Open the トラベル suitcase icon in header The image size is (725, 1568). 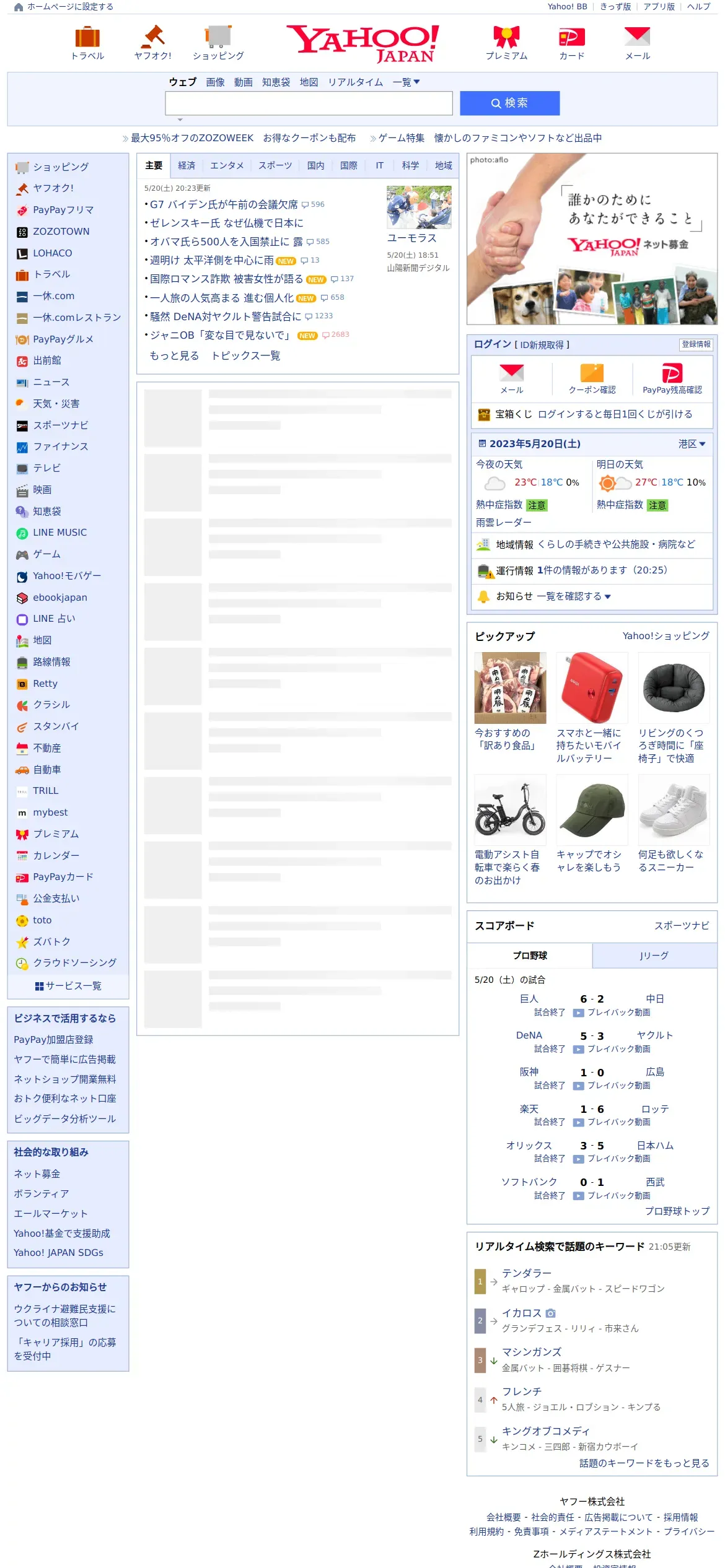pos(87,37)
